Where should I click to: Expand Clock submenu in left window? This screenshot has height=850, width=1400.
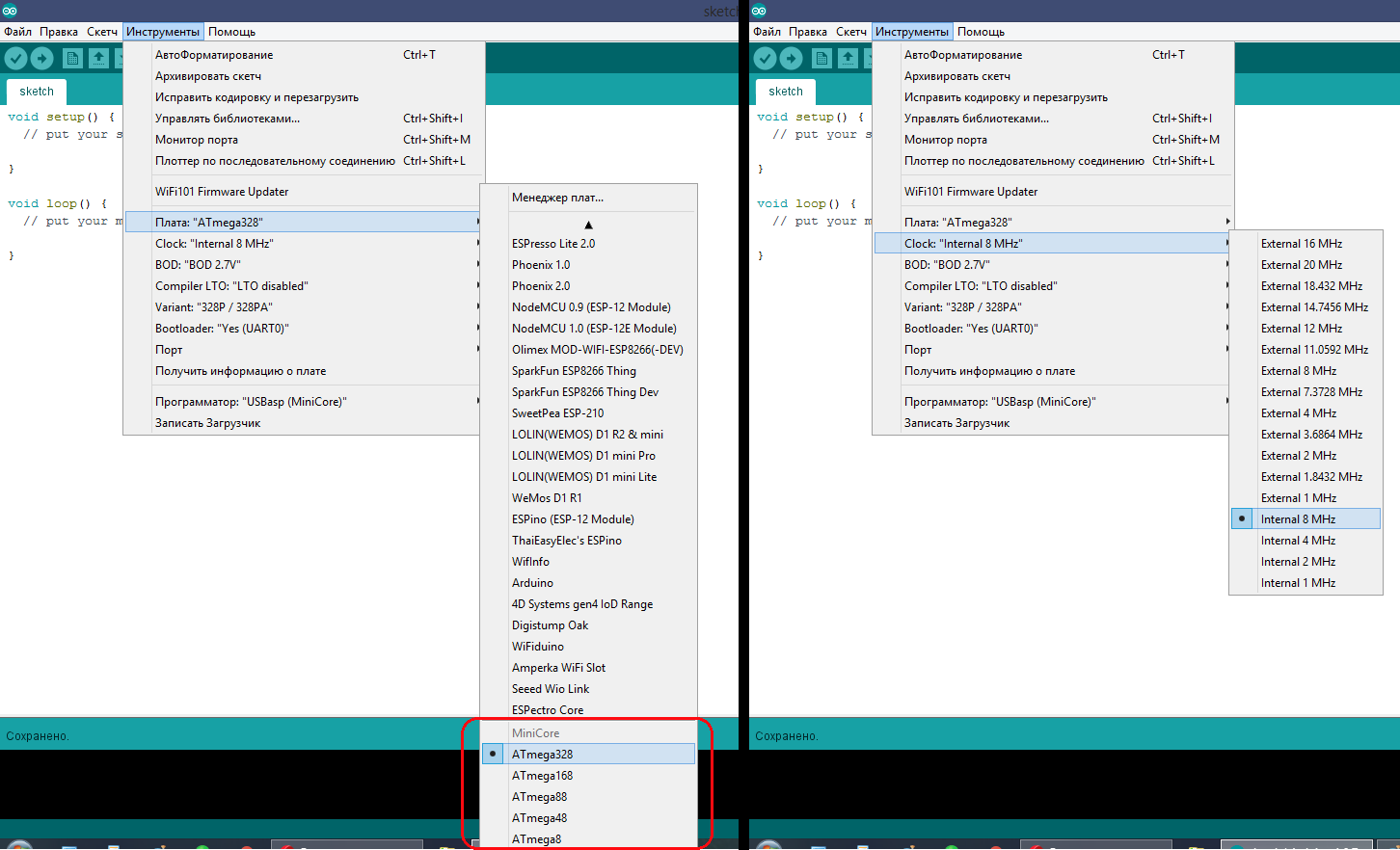pyautogui.click(x=304, y=244)
